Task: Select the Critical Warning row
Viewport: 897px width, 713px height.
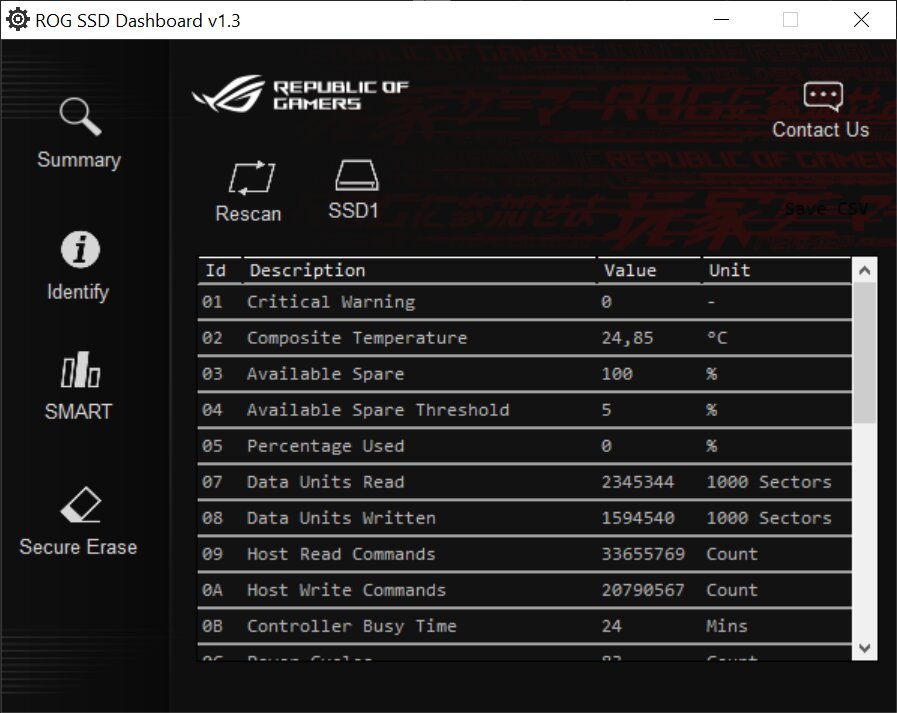Action: point(525,302)
